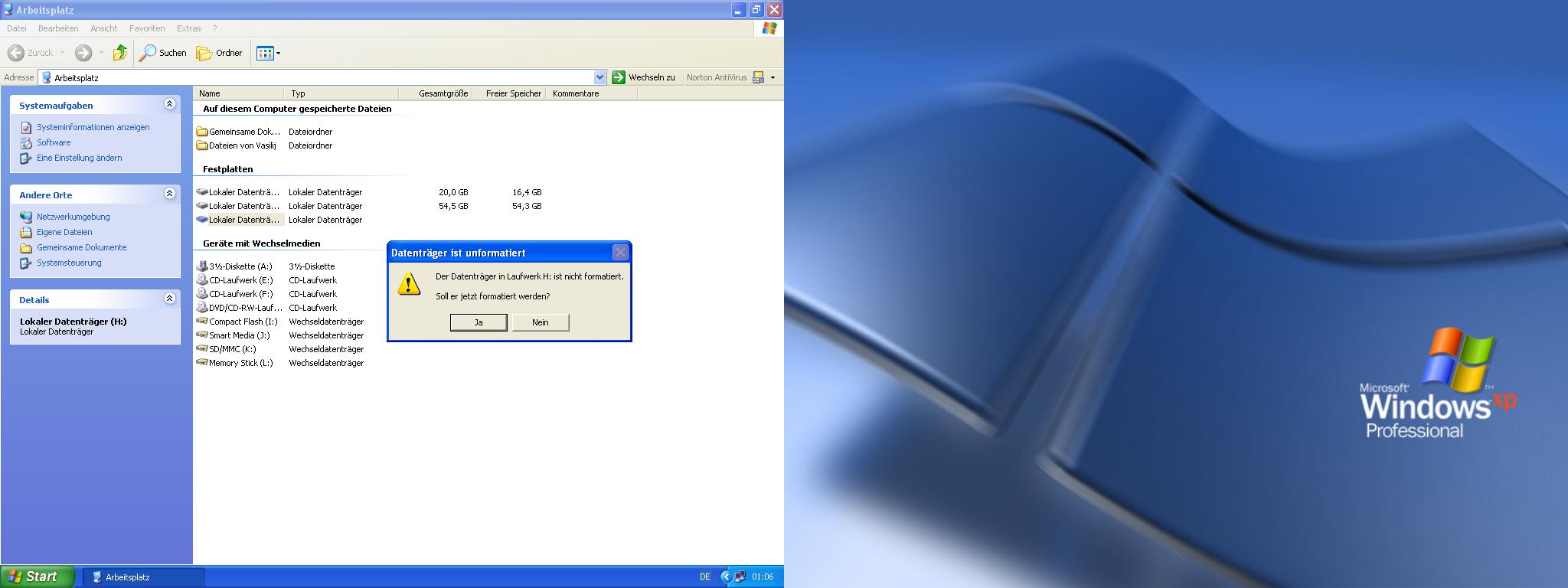
Task: Click the 01:06 taskbar clock
Action: click(763, 577)
